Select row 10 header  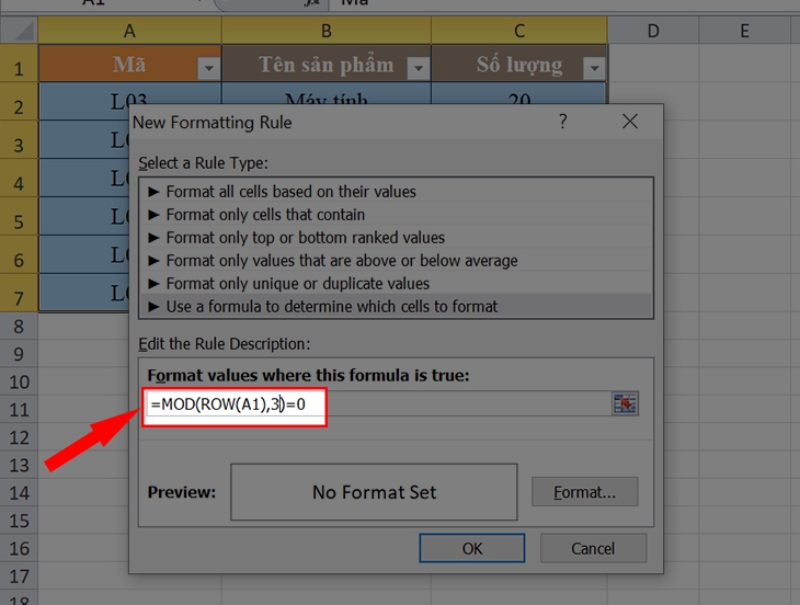[19, 382]
